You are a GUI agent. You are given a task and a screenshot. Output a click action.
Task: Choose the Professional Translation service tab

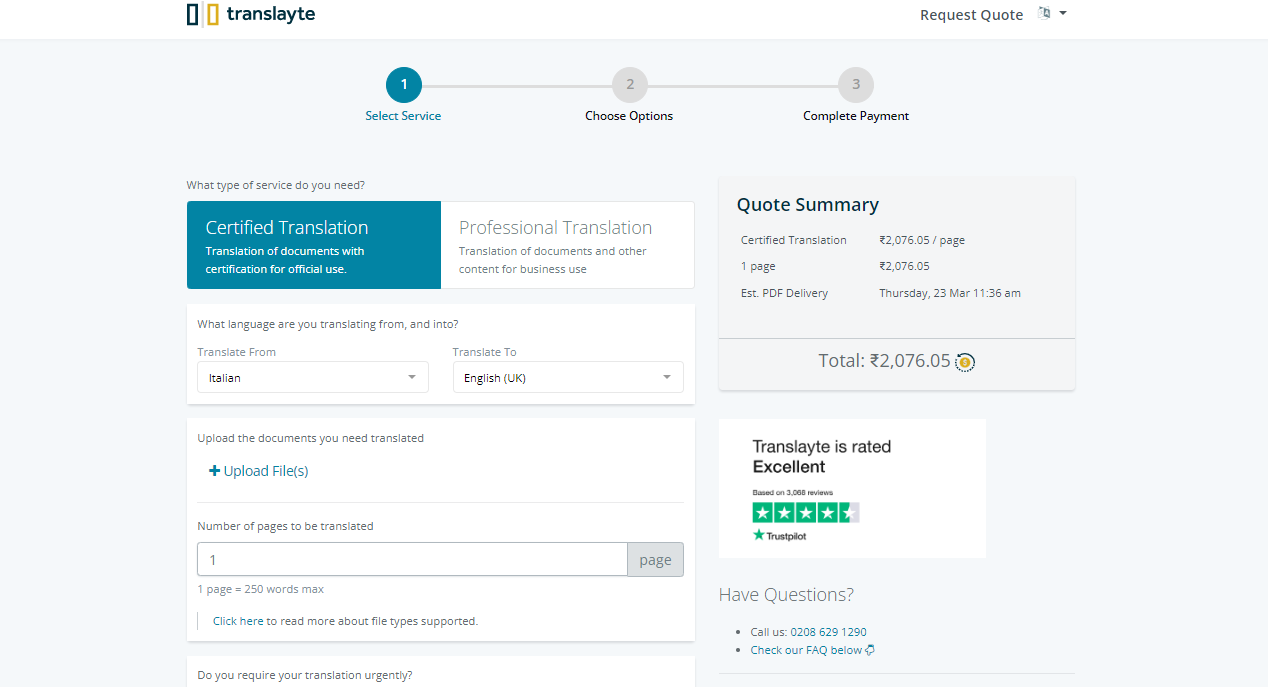point(567,245)
